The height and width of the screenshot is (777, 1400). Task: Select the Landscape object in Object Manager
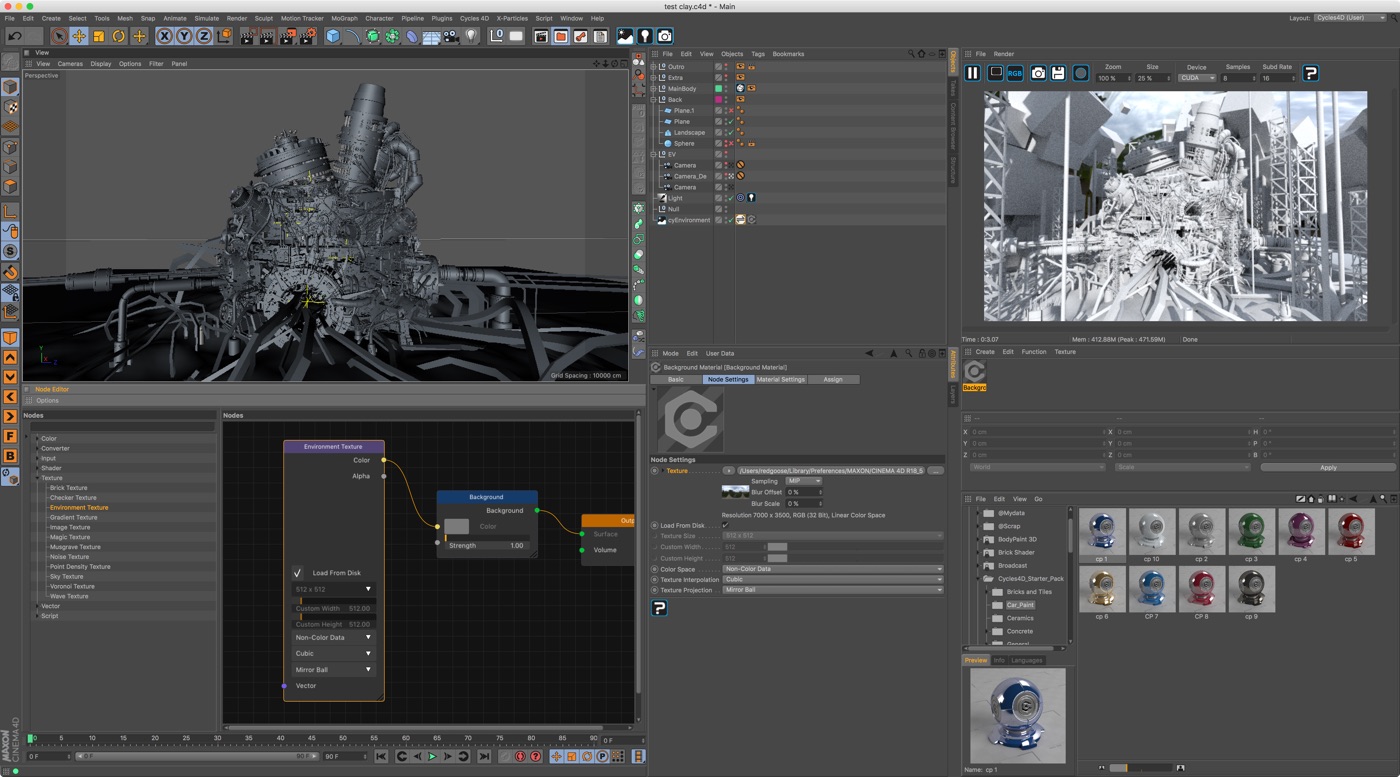point(689,133)
